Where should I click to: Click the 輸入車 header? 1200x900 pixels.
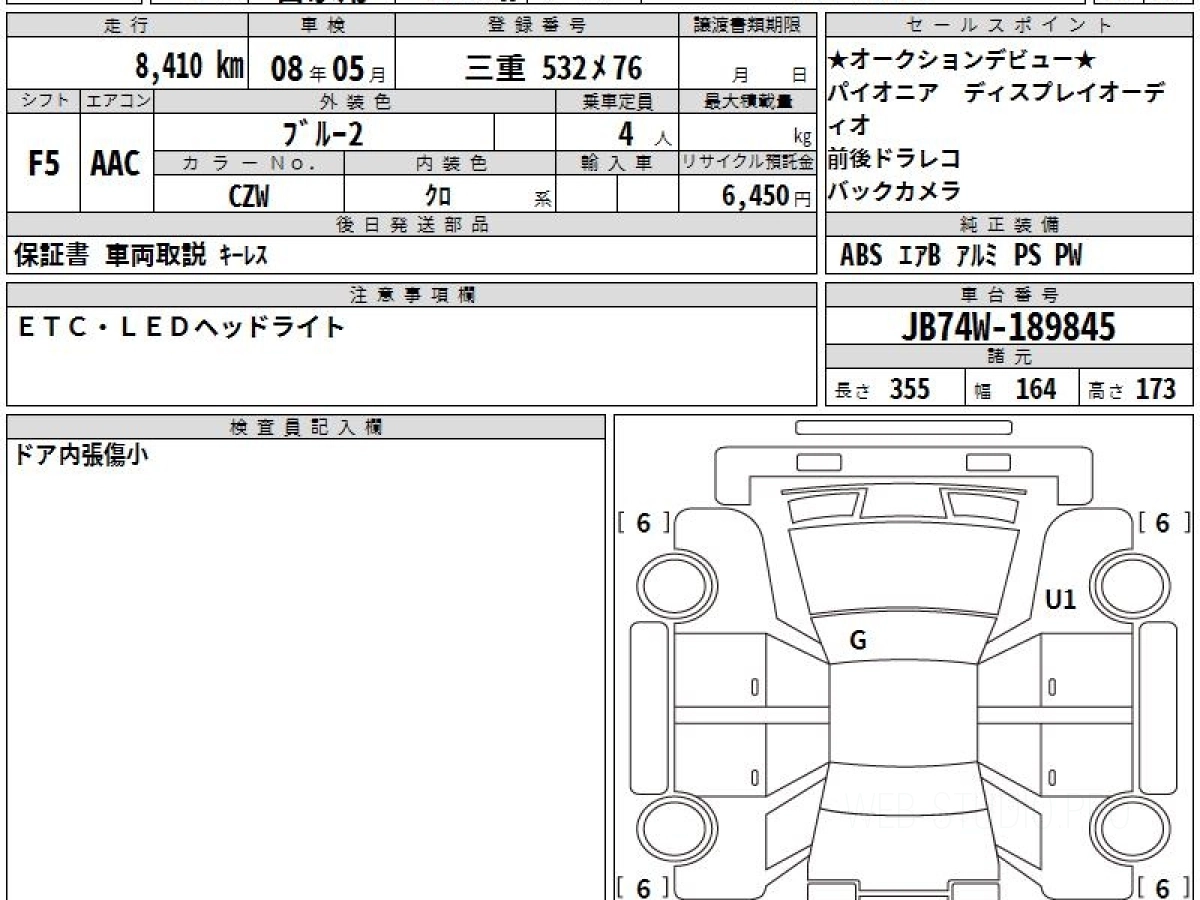tap(617, 163)
